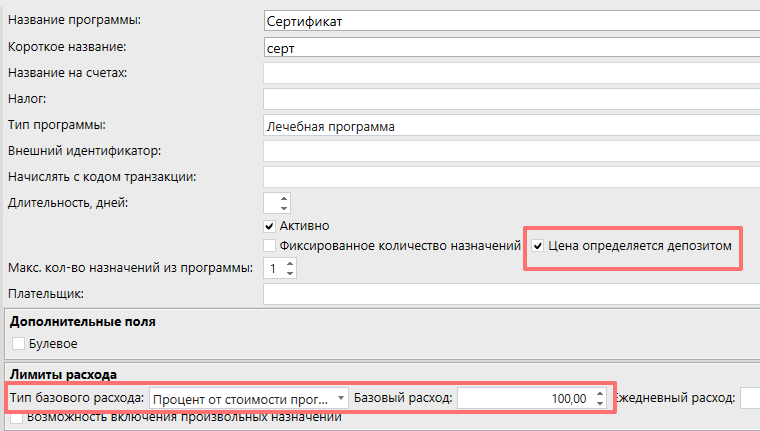This screenshot has width=760, height=431.
Task: Decrease Длительность, дней with down arrow
Action: point(283,209)
